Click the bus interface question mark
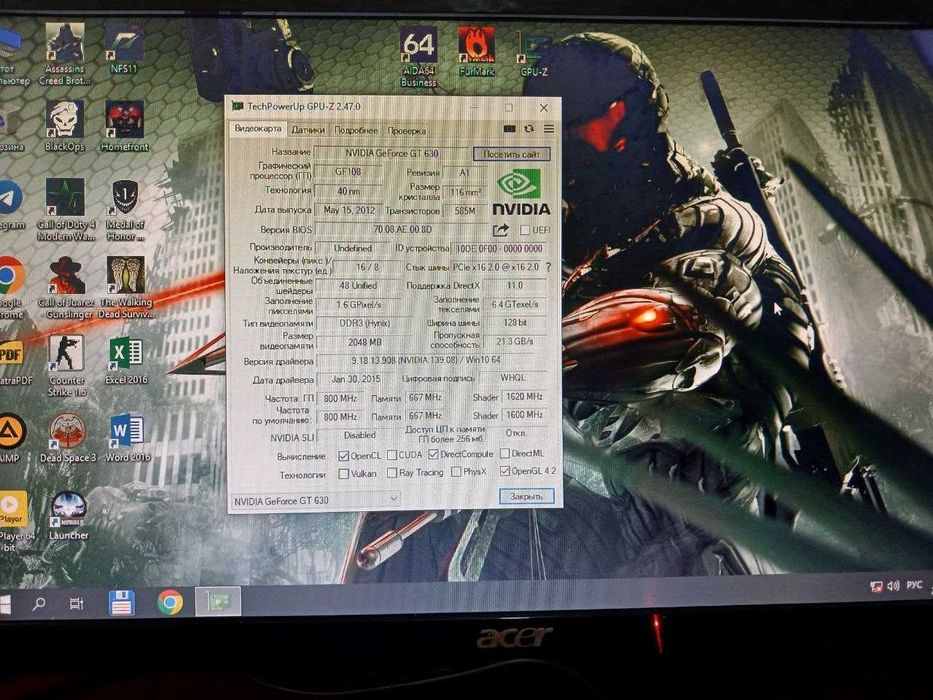This screenshot has height=700, width=933. [x=548, y=267]
